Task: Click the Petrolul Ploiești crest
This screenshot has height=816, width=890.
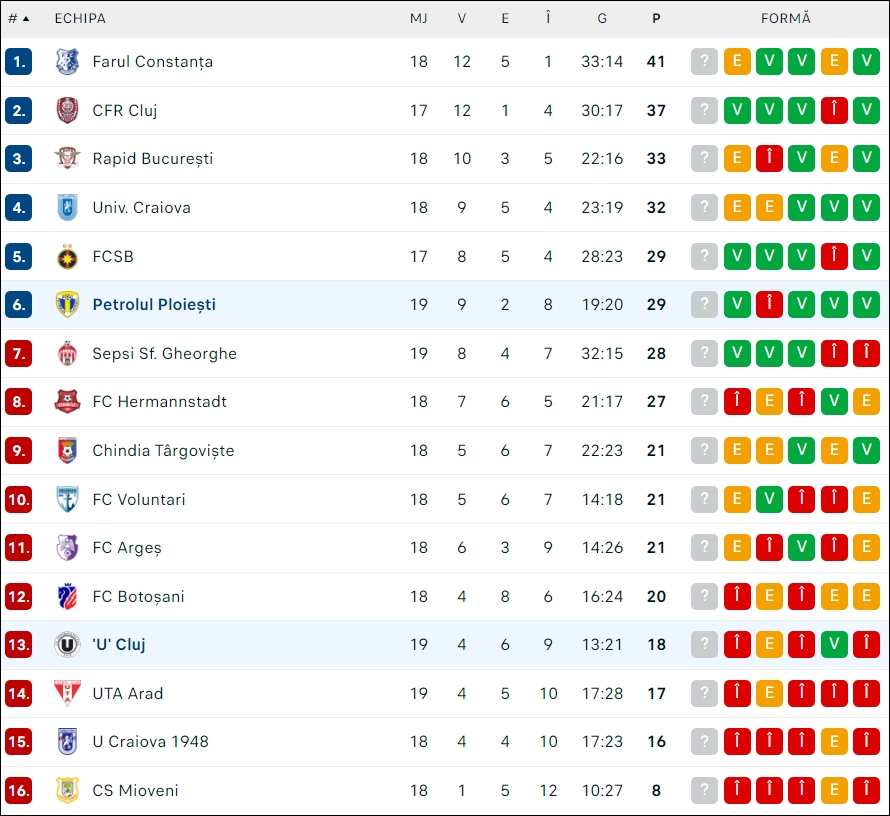Action: 67,304
